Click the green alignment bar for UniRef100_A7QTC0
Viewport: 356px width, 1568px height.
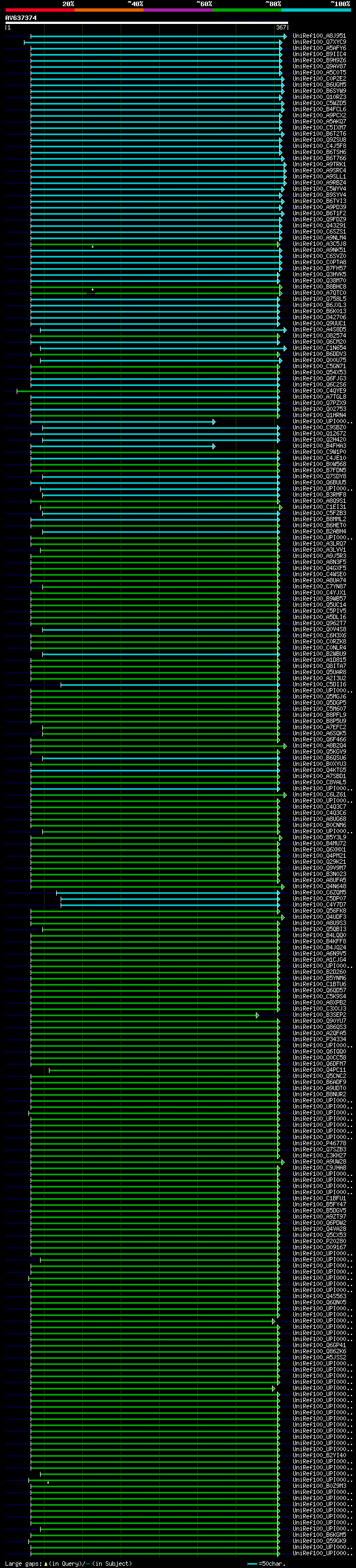156,293
